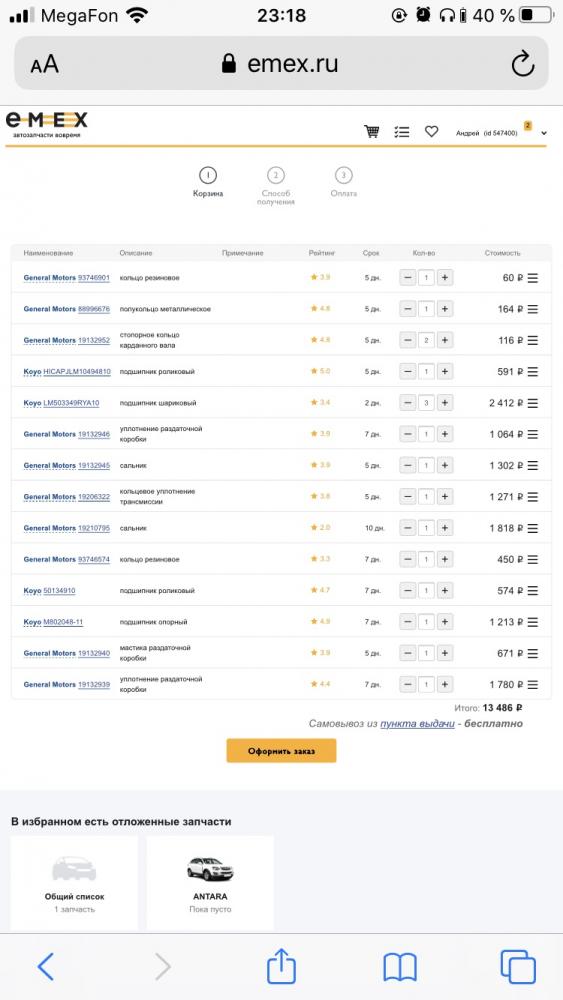
Task: Open Safari aA text size menu
Action: [x=44, y=64]
